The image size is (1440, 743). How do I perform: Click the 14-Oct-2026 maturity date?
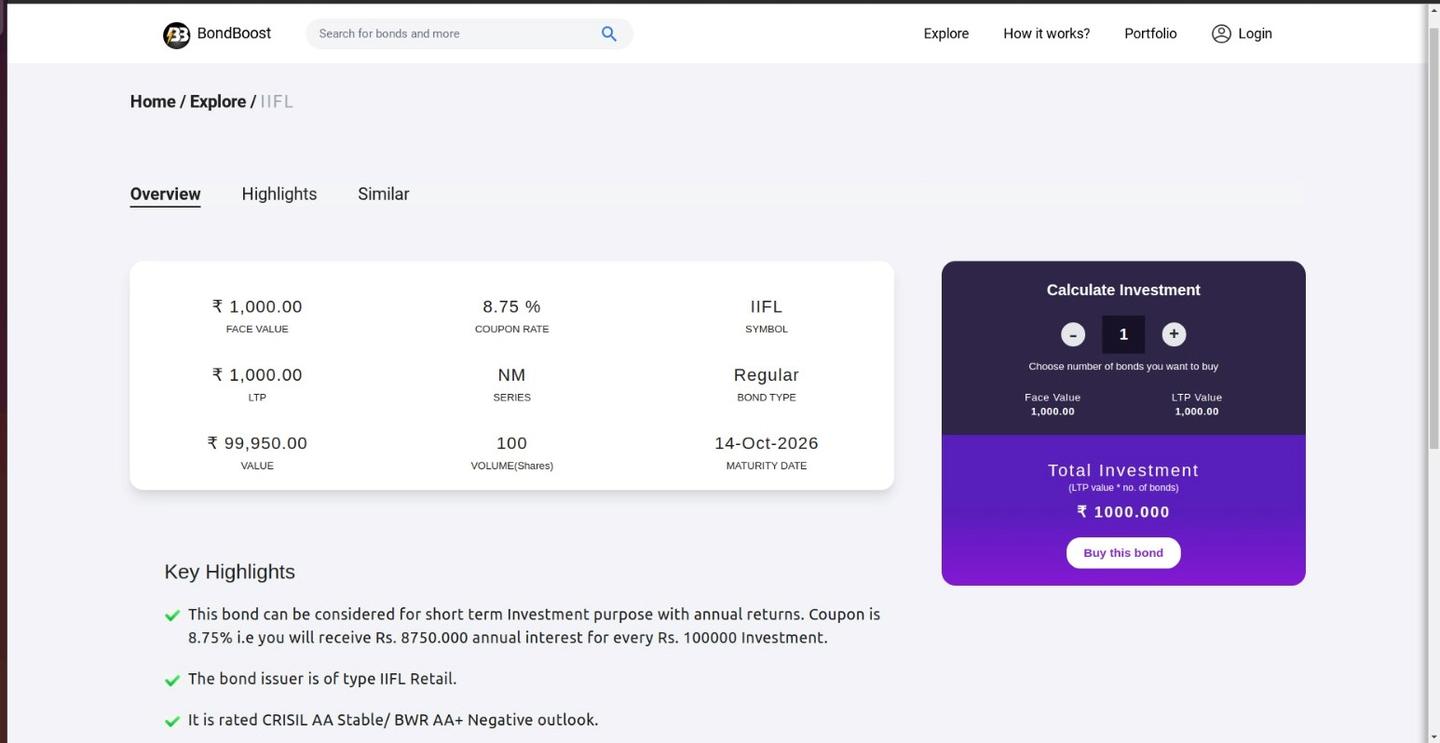click(766, 443)
